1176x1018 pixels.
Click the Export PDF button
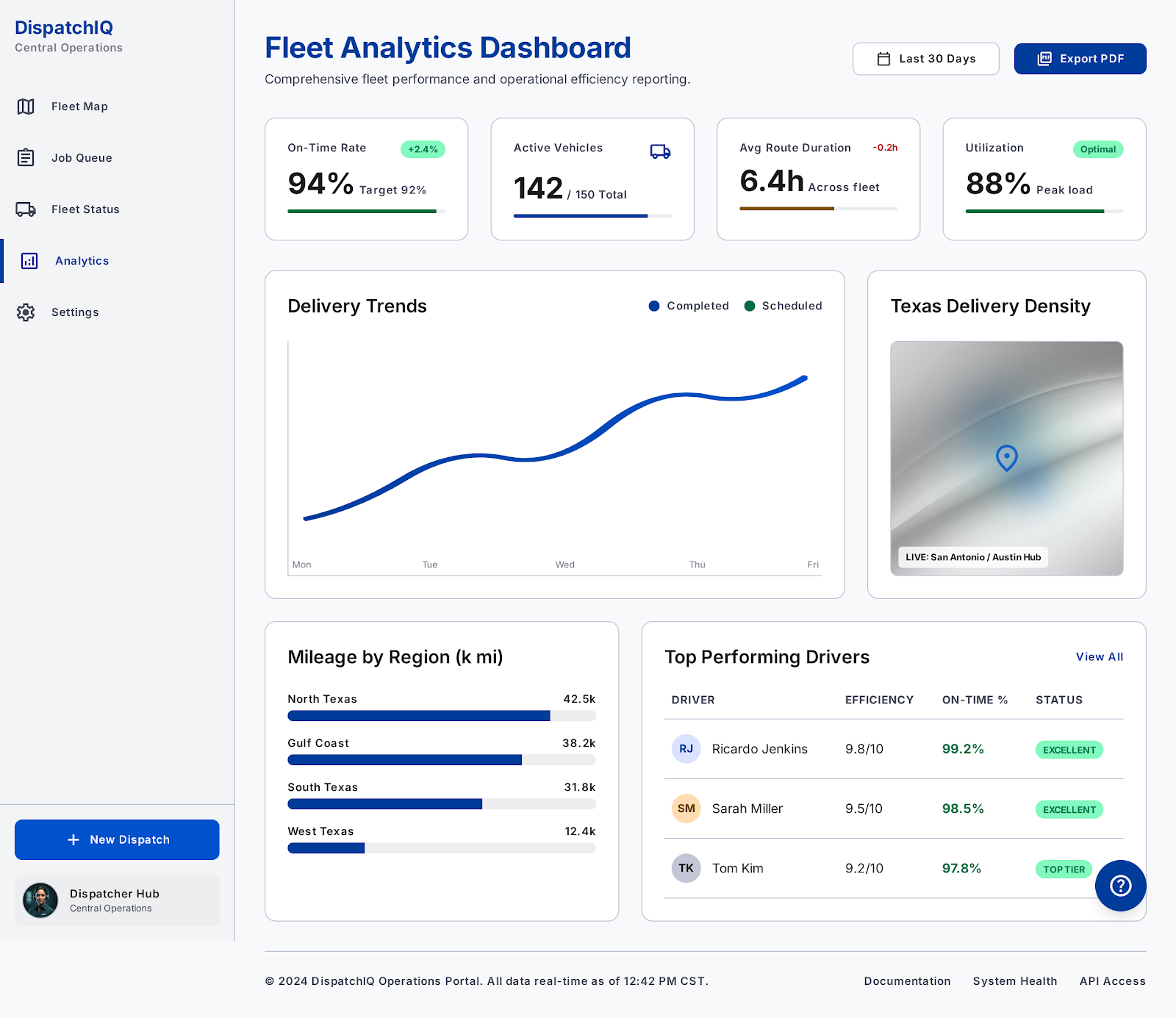click(1080, 59)
